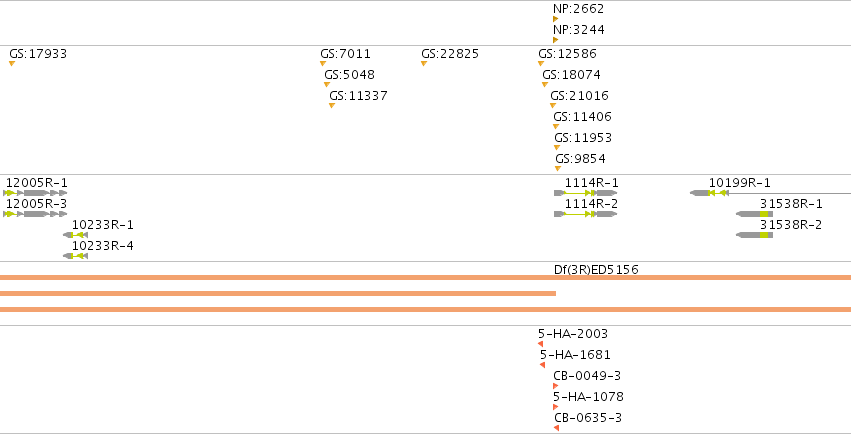Click the GS:9854 insertion label

coord(580,159)
